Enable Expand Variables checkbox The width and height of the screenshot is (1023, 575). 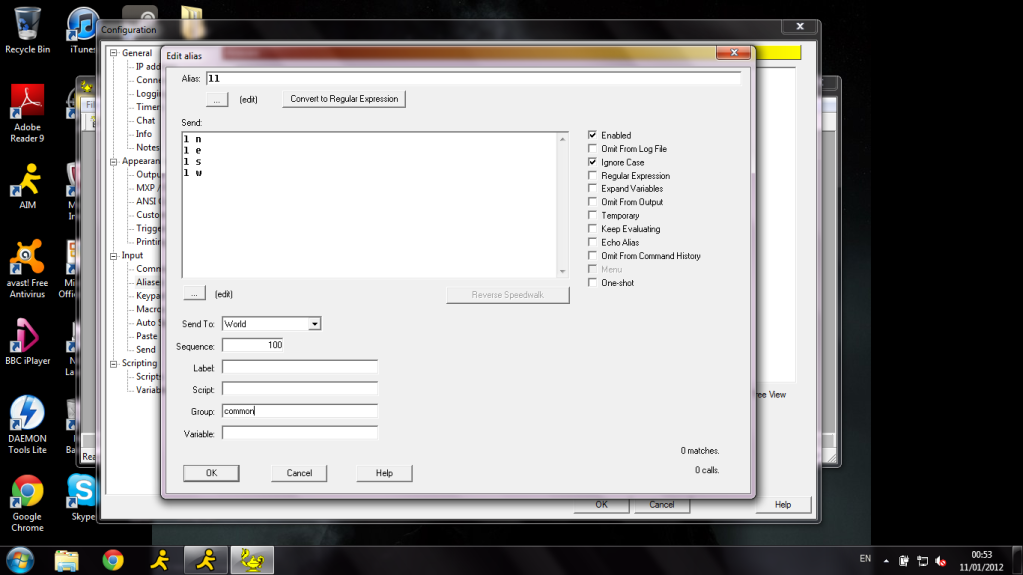(x=592, y=189)
